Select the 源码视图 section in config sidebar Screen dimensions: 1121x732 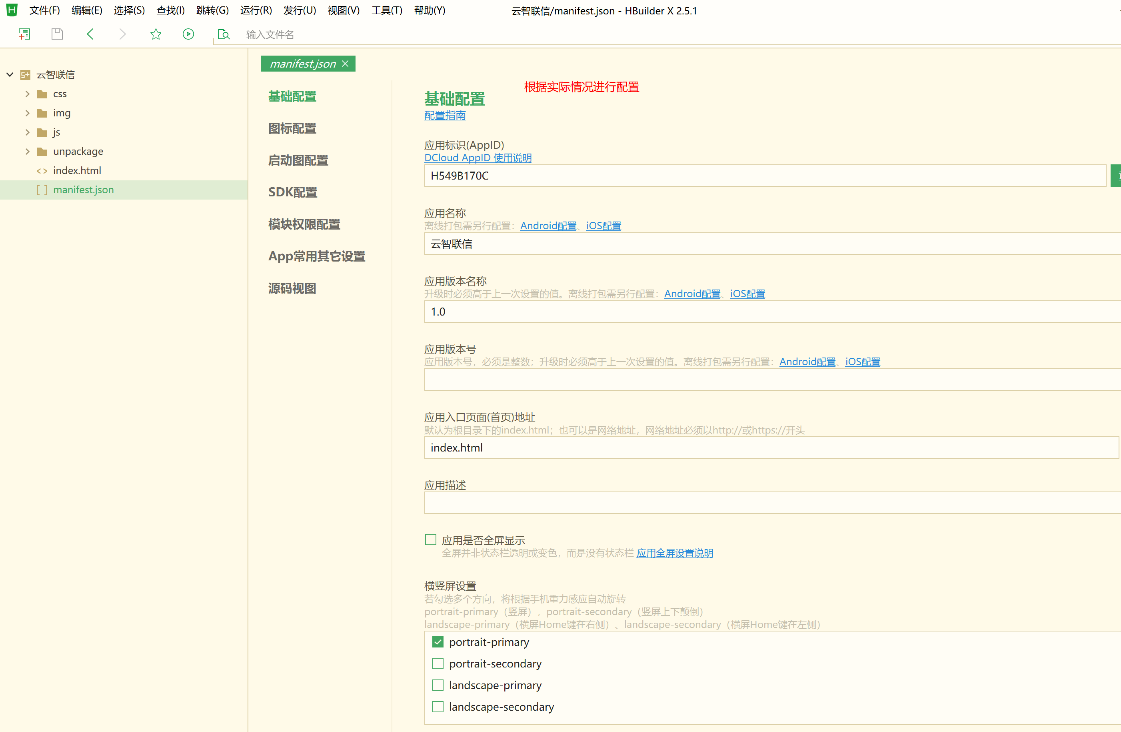pyautogui.click(x=290, y=288)
